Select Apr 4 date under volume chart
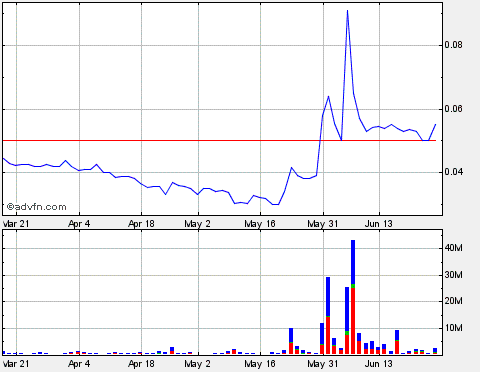The image size is (480, 372). pos(79,364)
